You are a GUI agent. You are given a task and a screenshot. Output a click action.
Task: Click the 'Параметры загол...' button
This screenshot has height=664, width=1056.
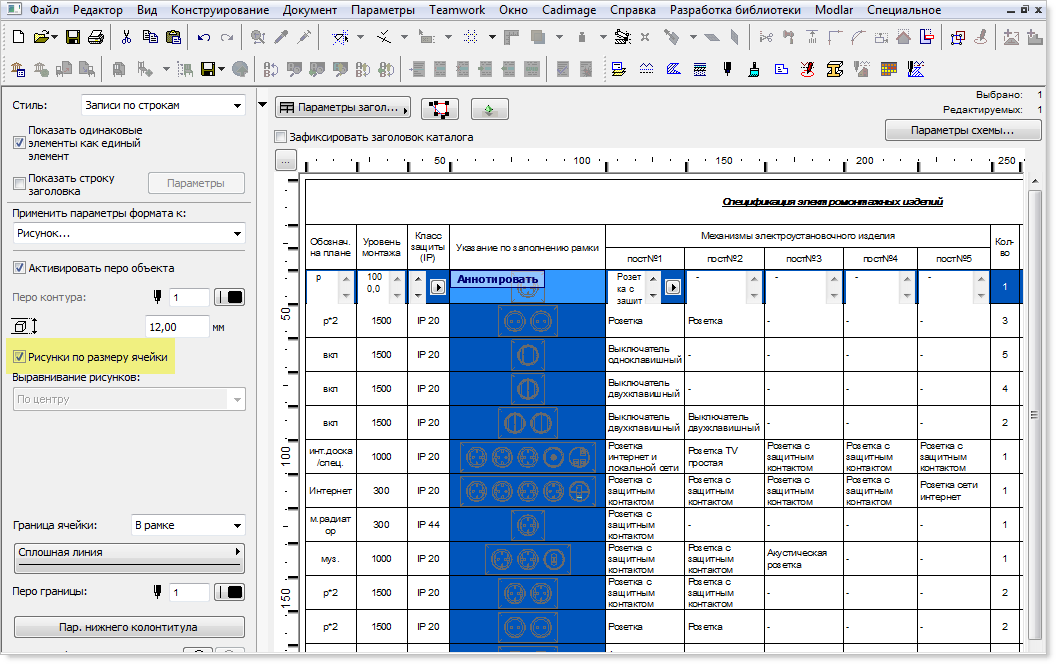[x=343, y=108]
